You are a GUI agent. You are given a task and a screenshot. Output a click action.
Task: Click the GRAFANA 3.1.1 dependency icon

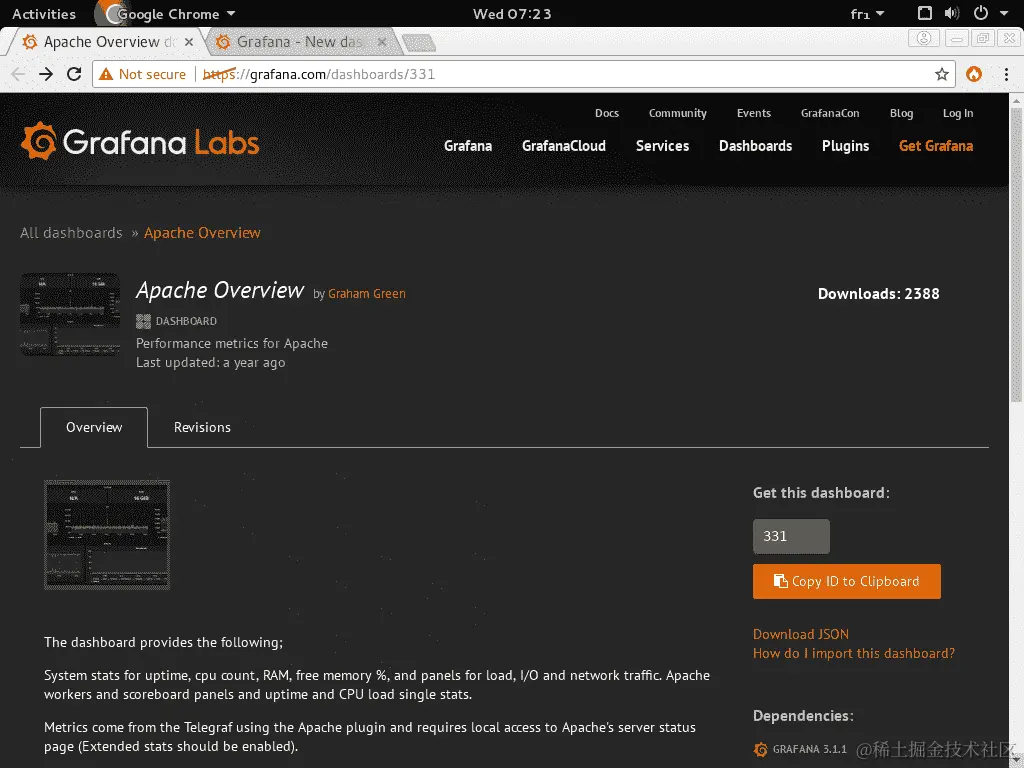[761, 750]
